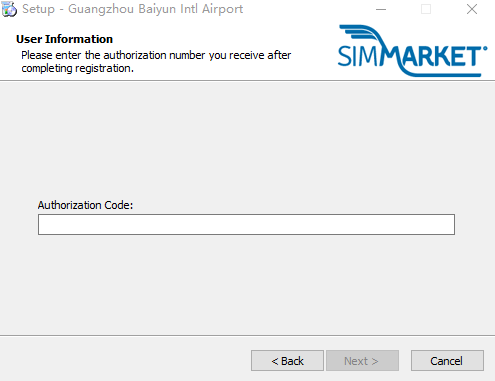Click the greyed-out maximize button
Screen dimensions: 495x381
(426, 9)
